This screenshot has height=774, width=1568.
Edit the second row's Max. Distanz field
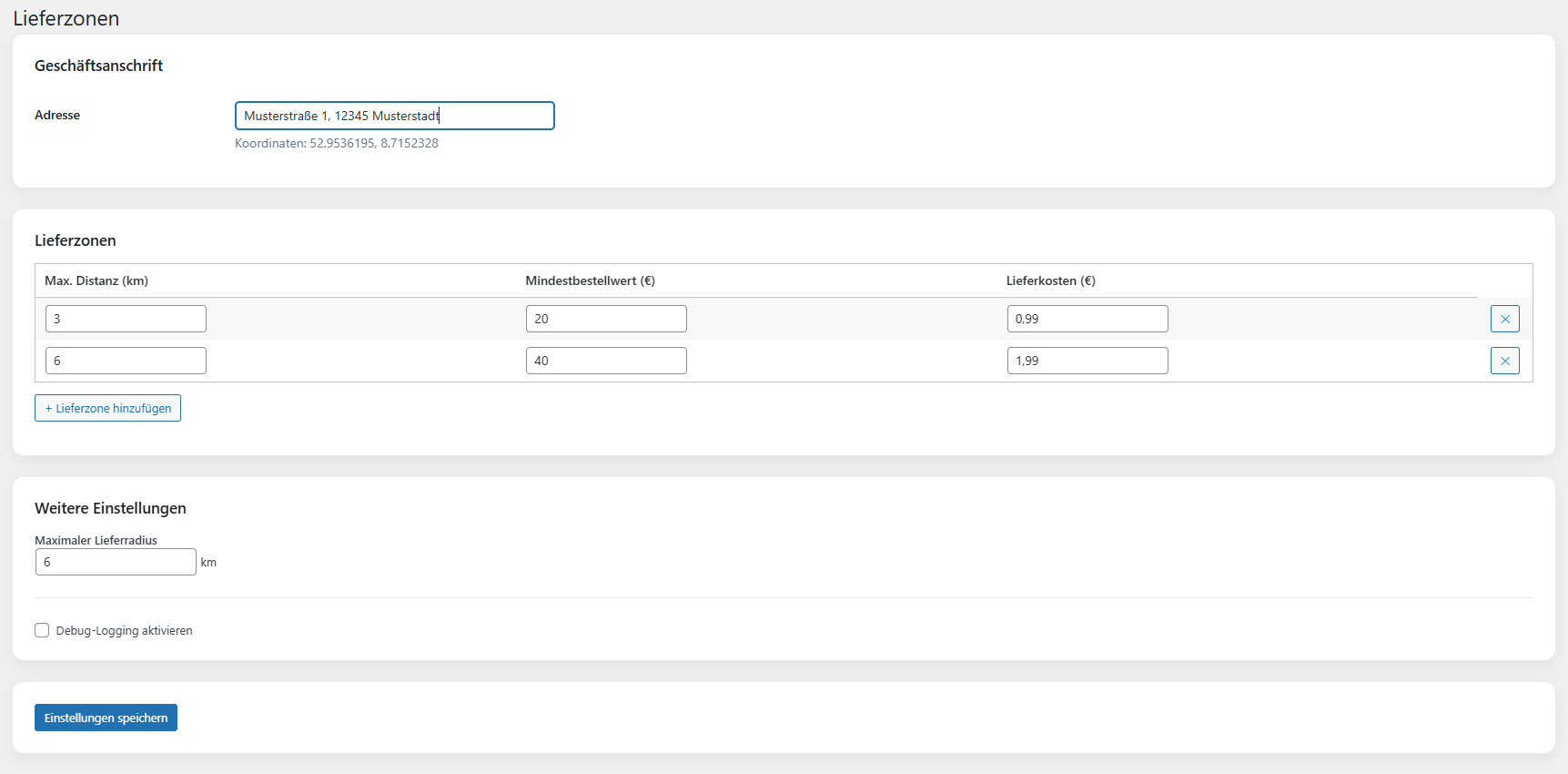point(126,361)
